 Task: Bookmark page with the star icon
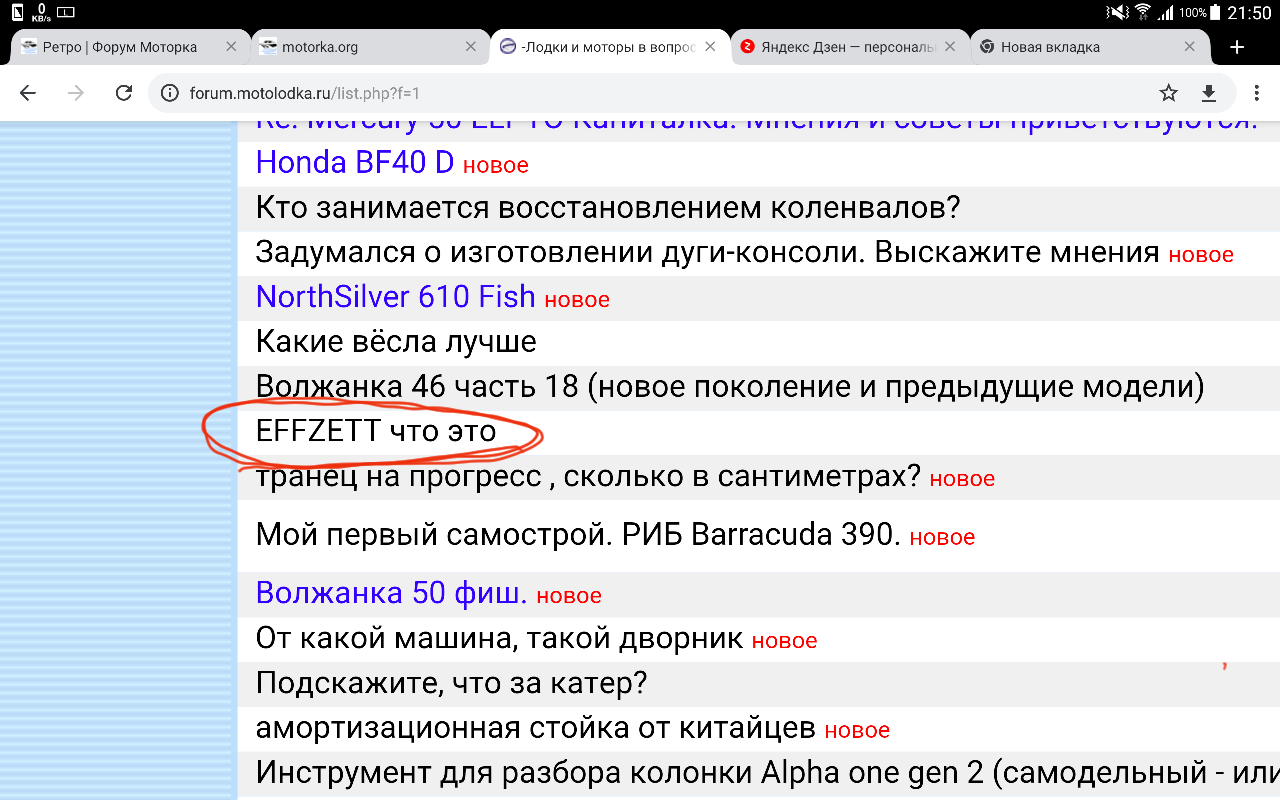tap(1168, 93)
